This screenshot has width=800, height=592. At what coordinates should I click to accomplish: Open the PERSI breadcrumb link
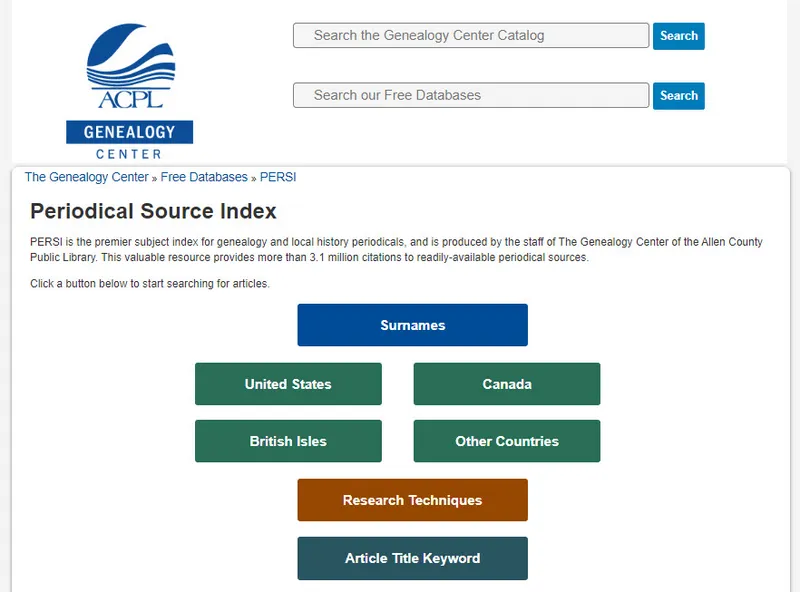278,177
